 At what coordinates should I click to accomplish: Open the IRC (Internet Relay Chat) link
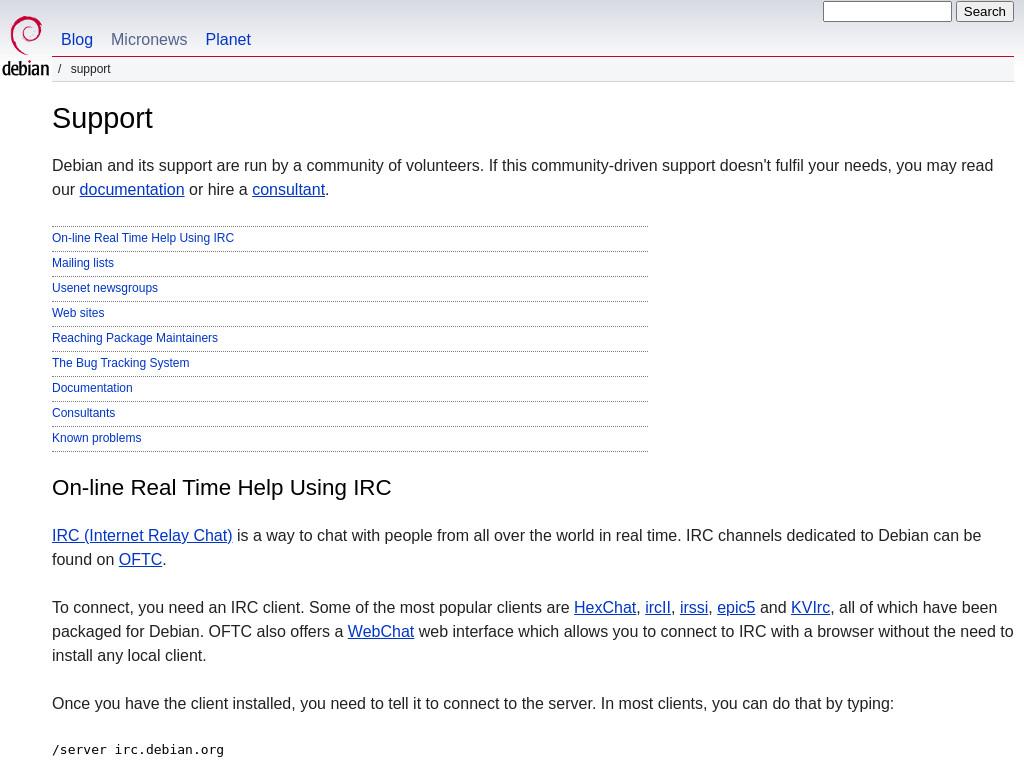click(142, 536)
